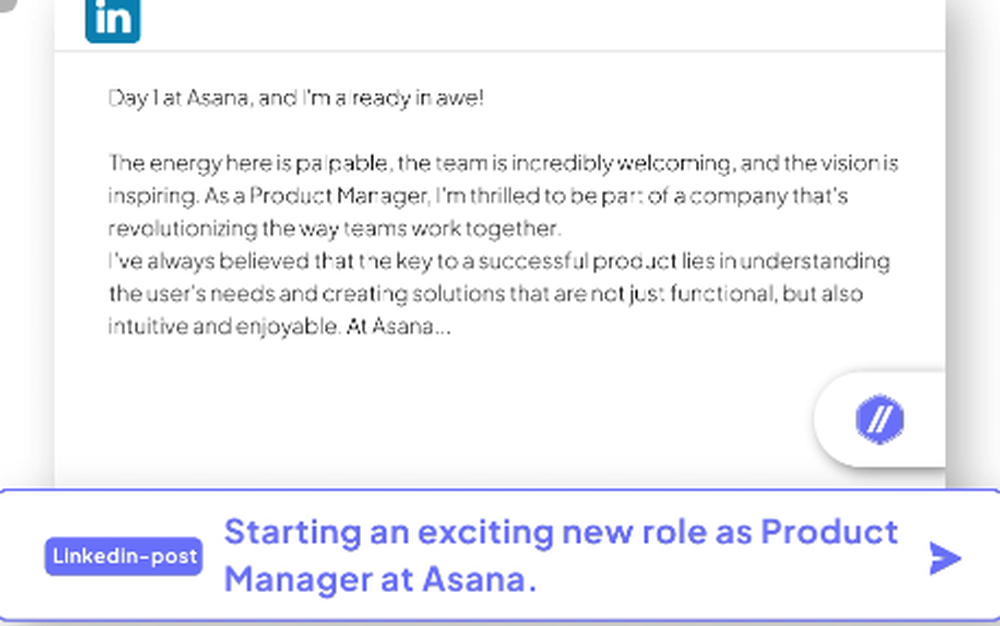
Task: Select the Linkedin-post tag
Action: click(x=123, y=557)
